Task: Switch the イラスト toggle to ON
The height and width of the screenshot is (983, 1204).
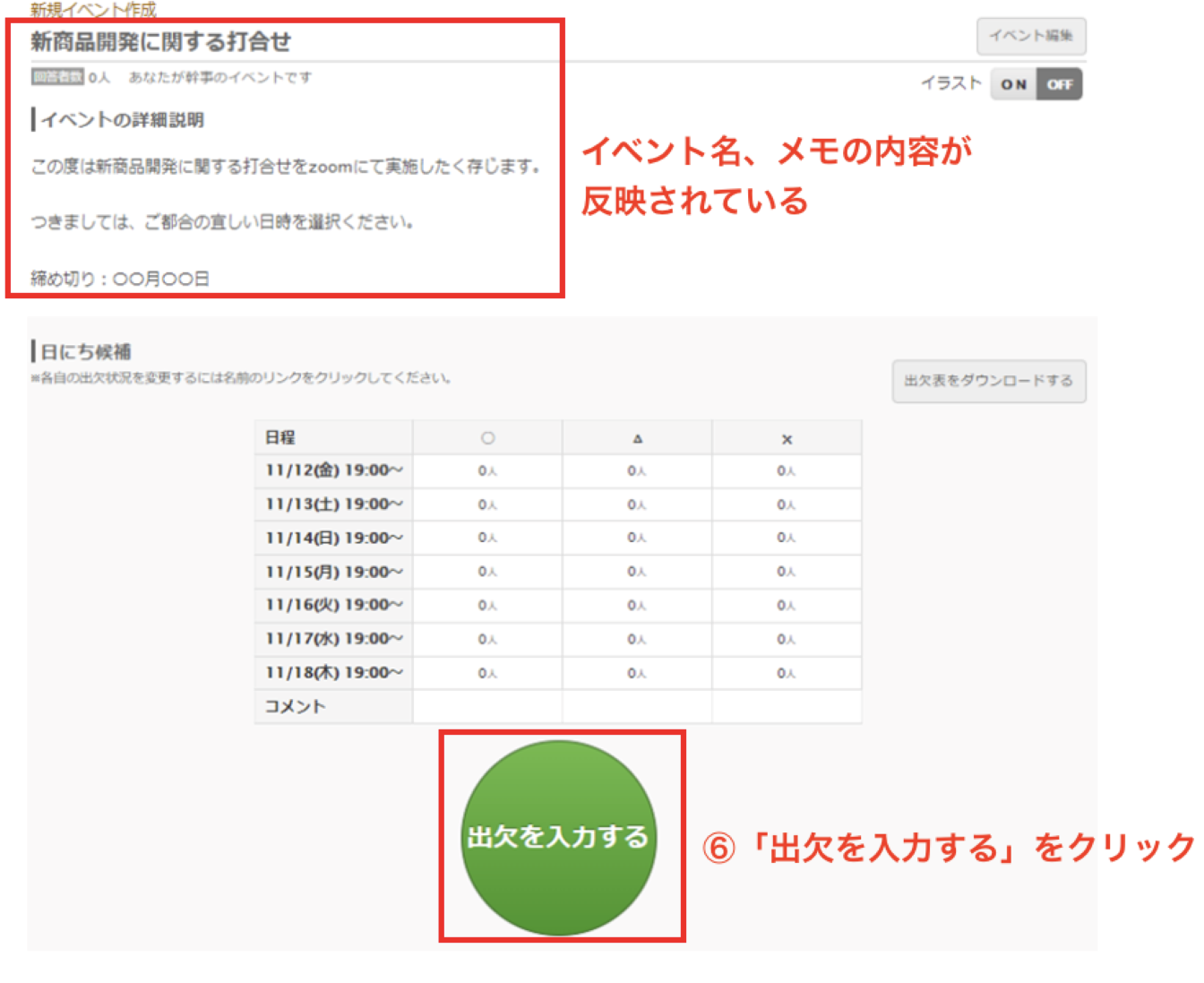Action: (x=1013, y=84)
